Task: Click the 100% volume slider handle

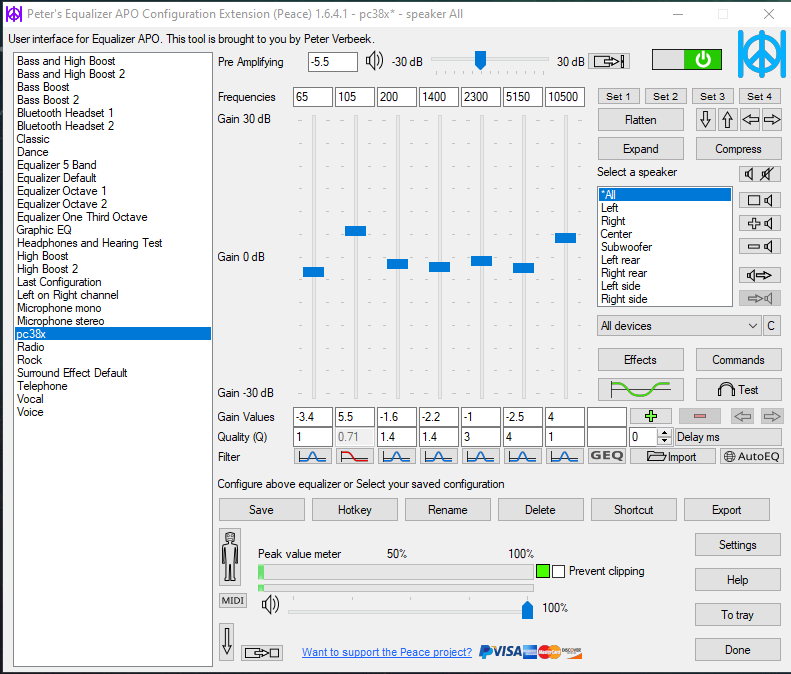Action: [527, 609]
